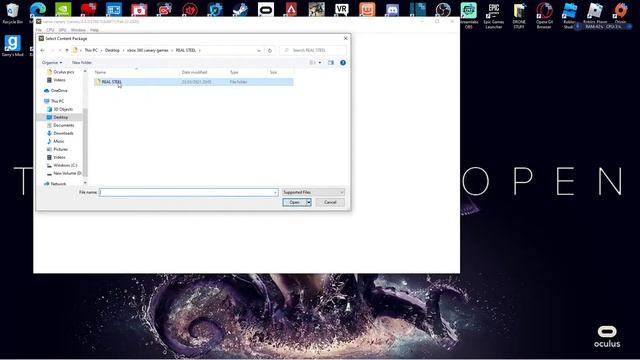Viewport: 640px width, 360px height.
Task: Go back in file dialog navigation
Action: 42,50
